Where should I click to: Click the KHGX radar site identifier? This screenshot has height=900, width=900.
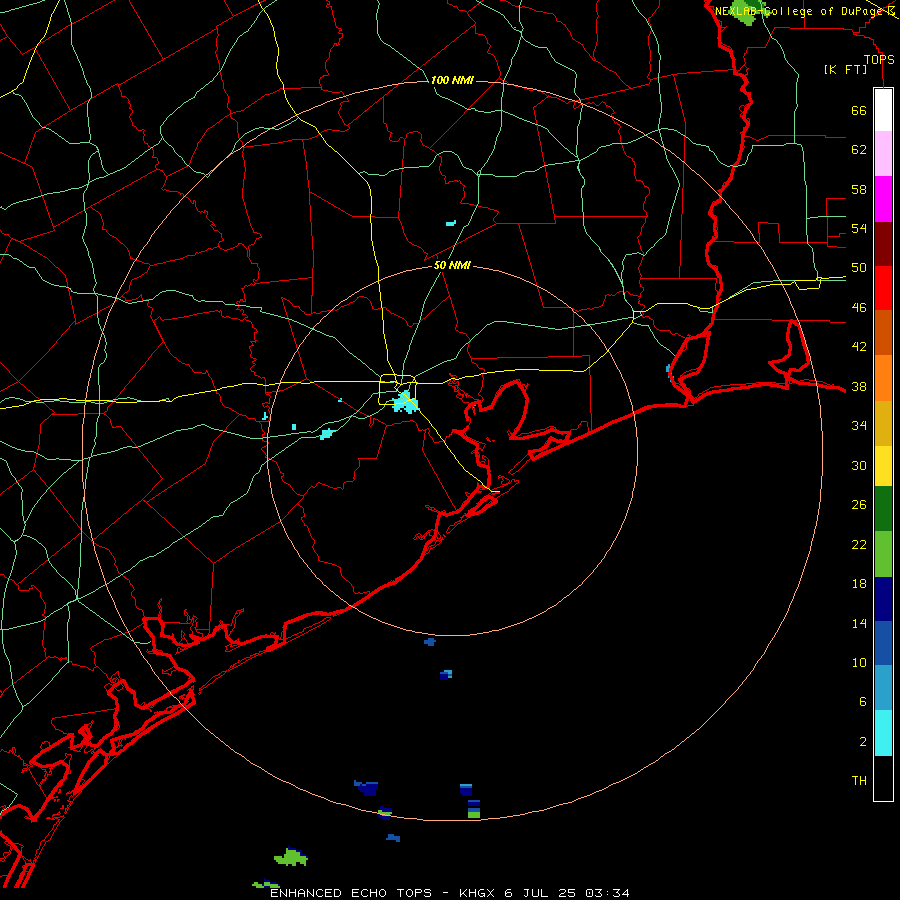pos(476,893)
